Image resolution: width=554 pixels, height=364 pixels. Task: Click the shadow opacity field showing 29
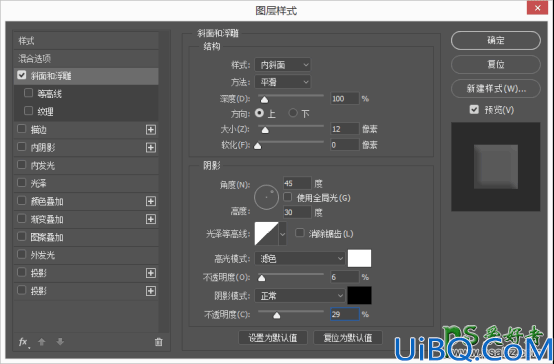coord(344,314)
